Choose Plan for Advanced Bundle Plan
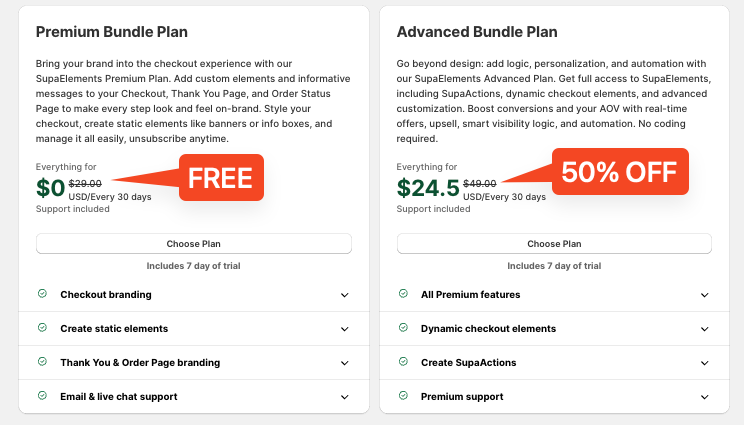 click(554, 244)
